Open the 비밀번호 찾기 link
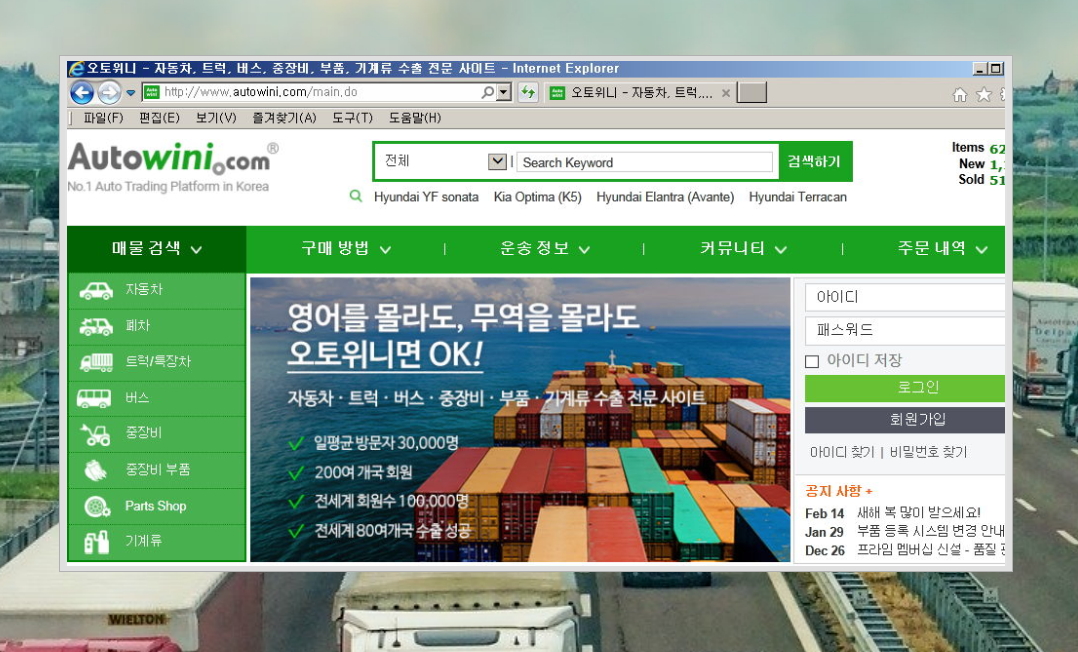This screenshot has height=652, width=1078. point(928,452)
